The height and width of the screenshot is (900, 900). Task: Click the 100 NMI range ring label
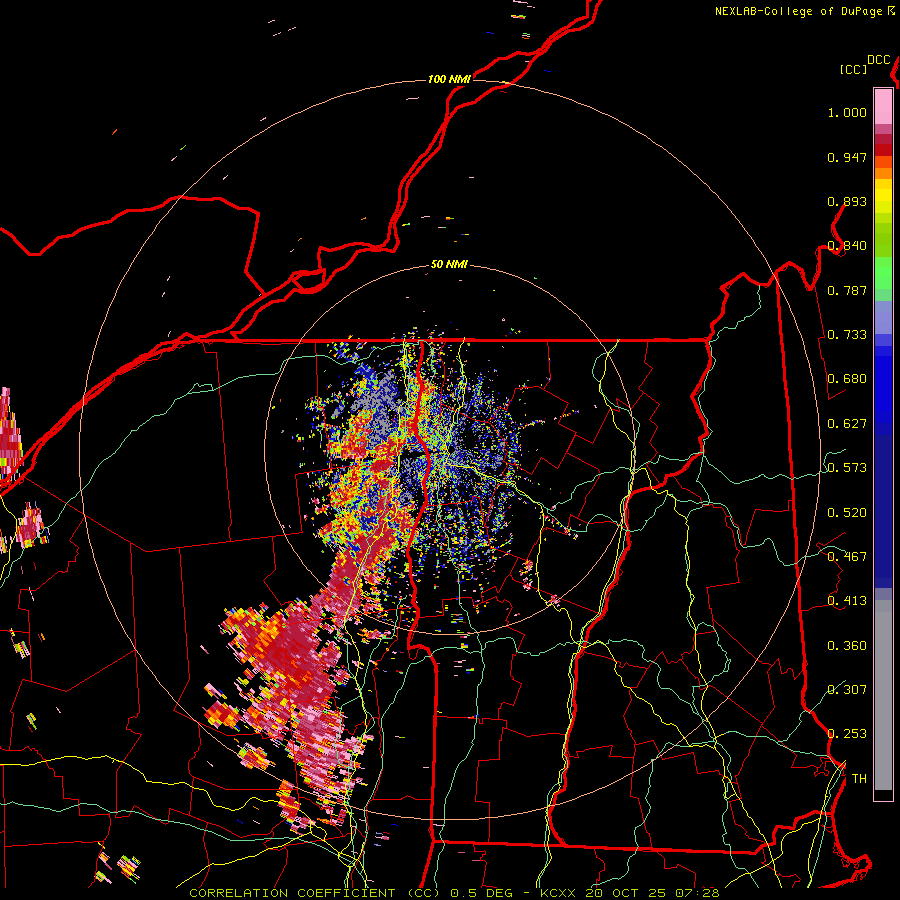[449, 79]
